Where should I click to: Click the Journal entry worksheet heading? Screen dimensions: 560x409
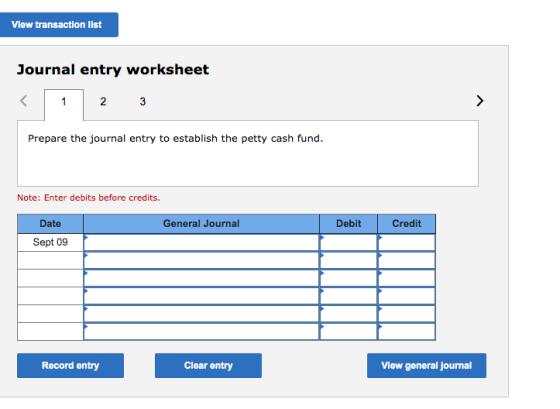pos(113,70)
